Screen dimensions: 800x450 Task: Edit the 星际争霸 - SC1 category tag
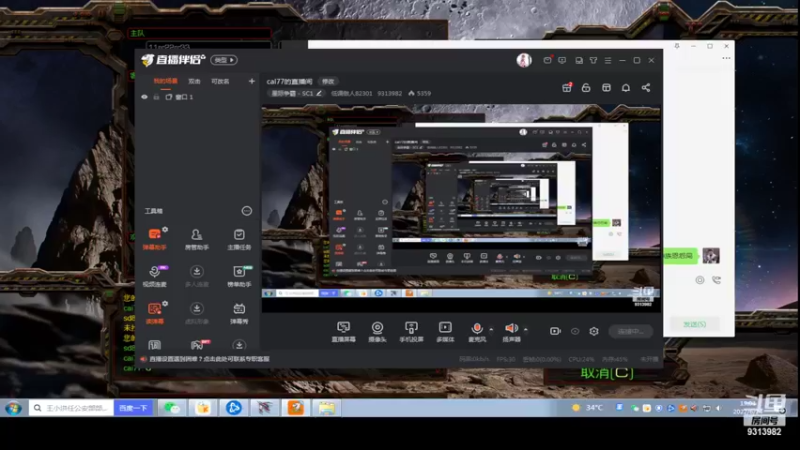pos(296,93)
